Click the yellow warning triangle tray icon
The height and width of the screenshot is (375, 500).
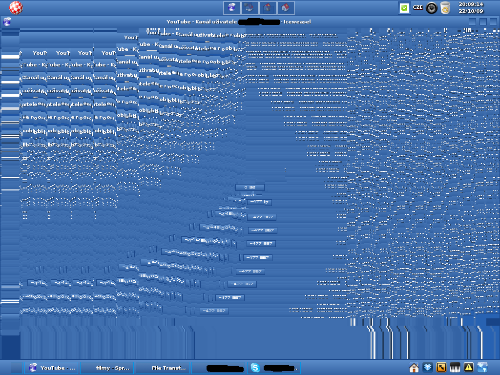pyautogui.click(x=469, y=367)
